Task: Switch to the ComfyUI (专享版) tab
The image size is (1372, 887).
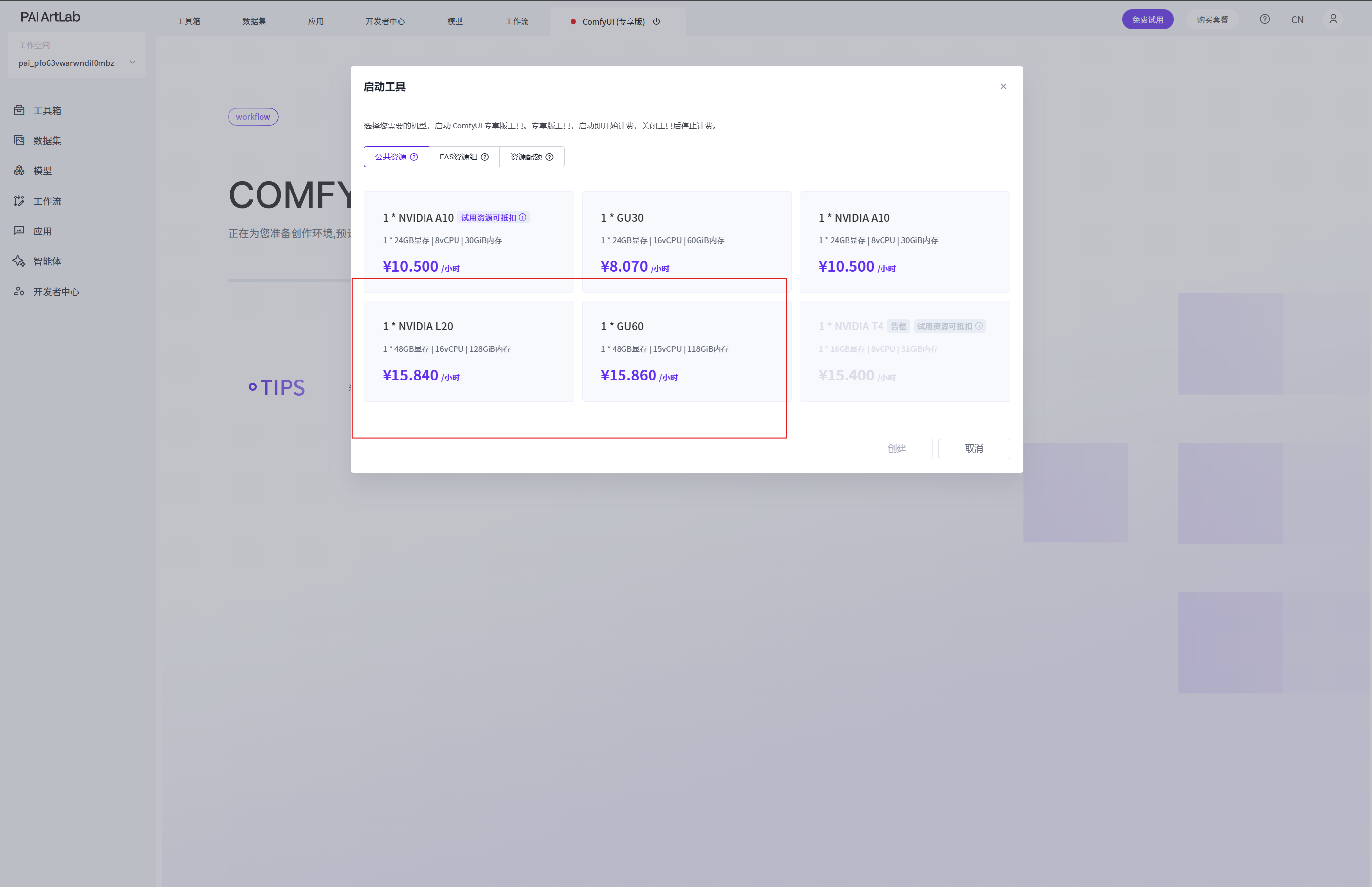Action: 613,21
